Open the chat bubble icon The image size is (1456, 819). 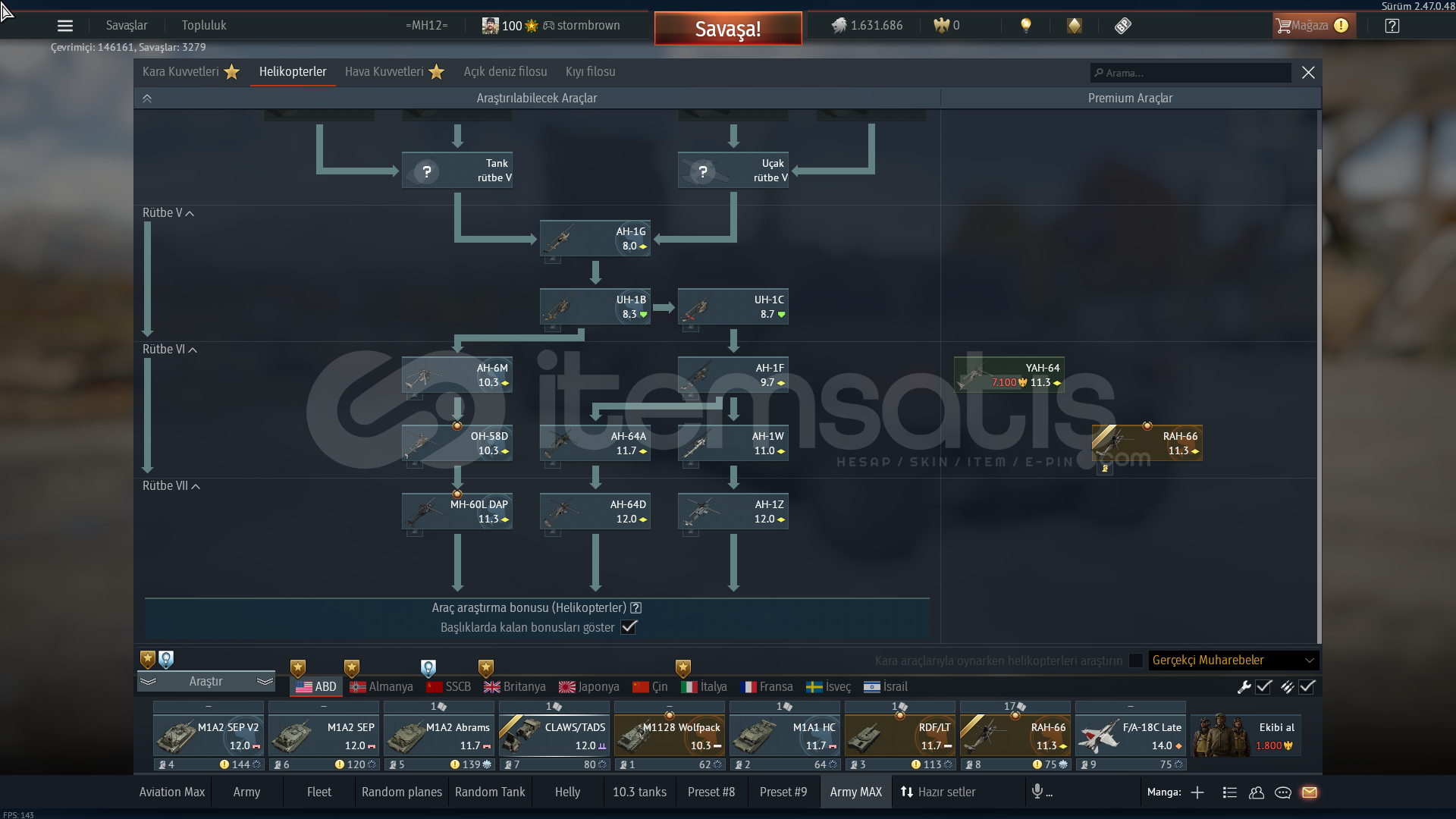point(1283,792)
